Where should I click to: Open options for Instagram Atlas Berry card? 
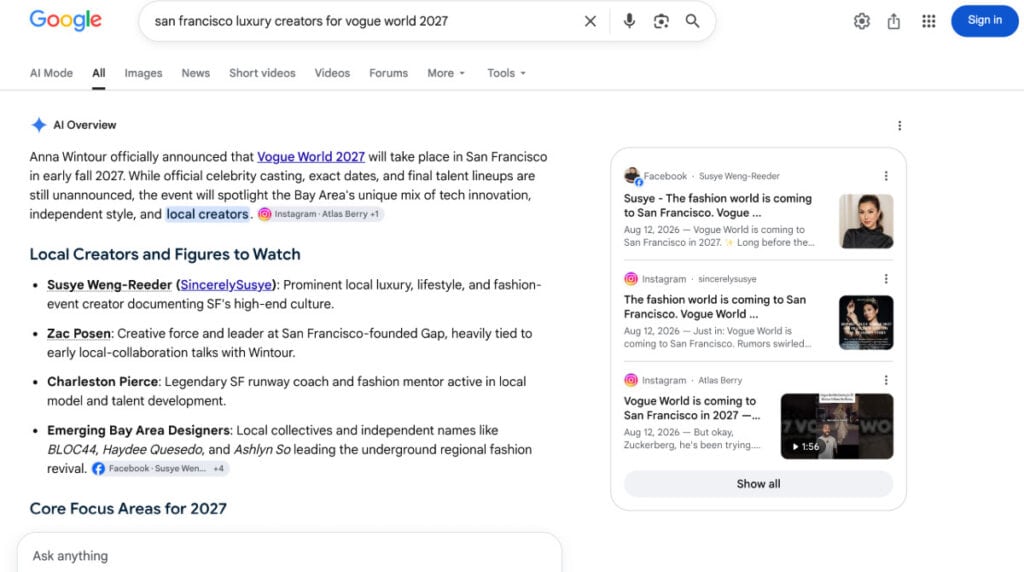click(x=886, y=380)
